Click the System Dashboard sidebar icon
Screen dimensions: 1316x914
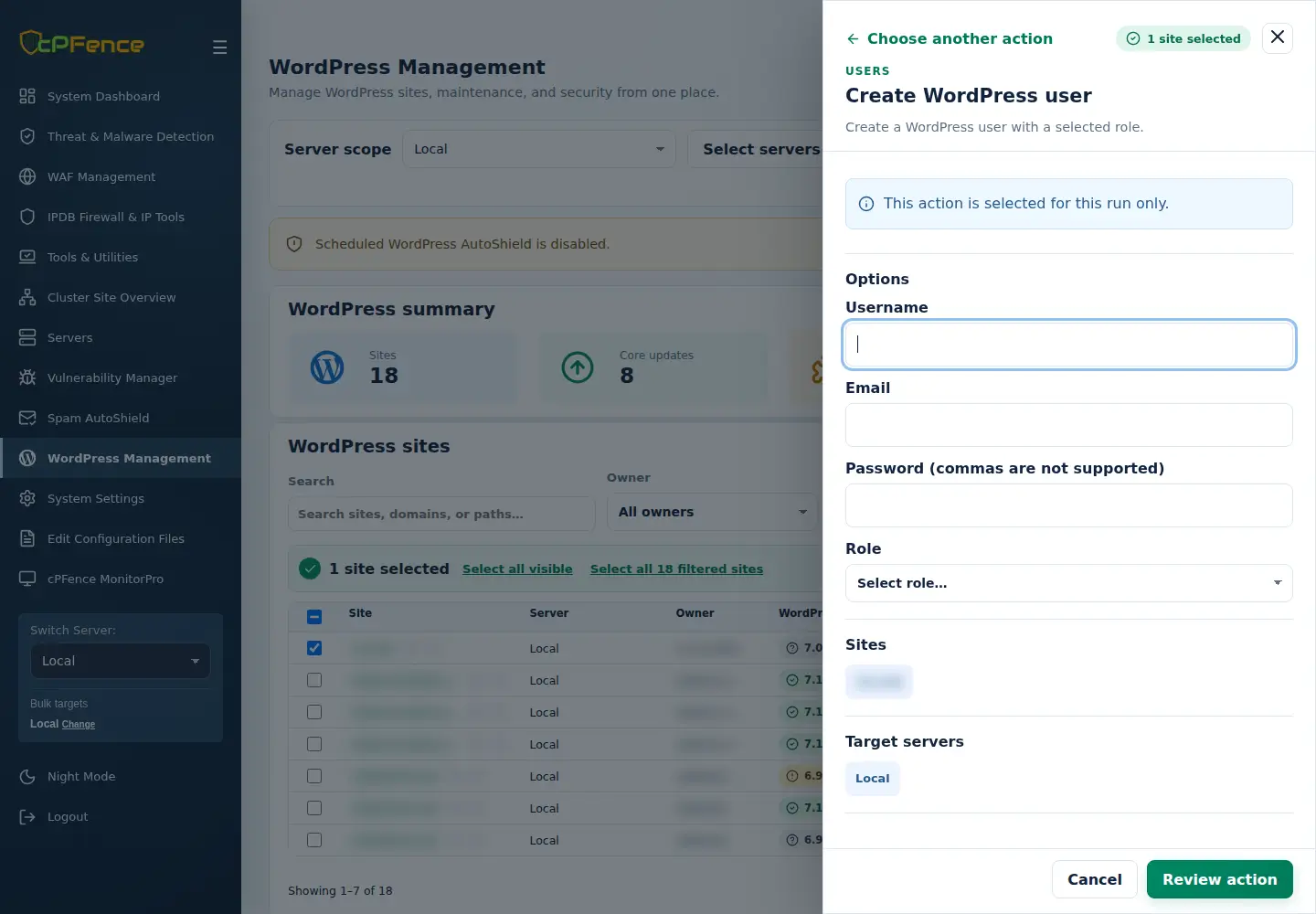click(27, 96)
